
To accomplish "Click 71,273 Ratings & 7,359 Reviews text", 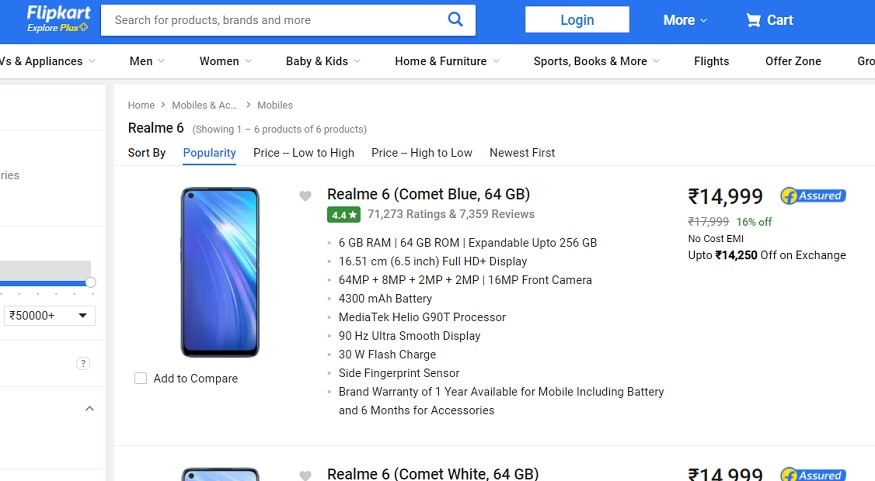I will (x=451, y=214).
